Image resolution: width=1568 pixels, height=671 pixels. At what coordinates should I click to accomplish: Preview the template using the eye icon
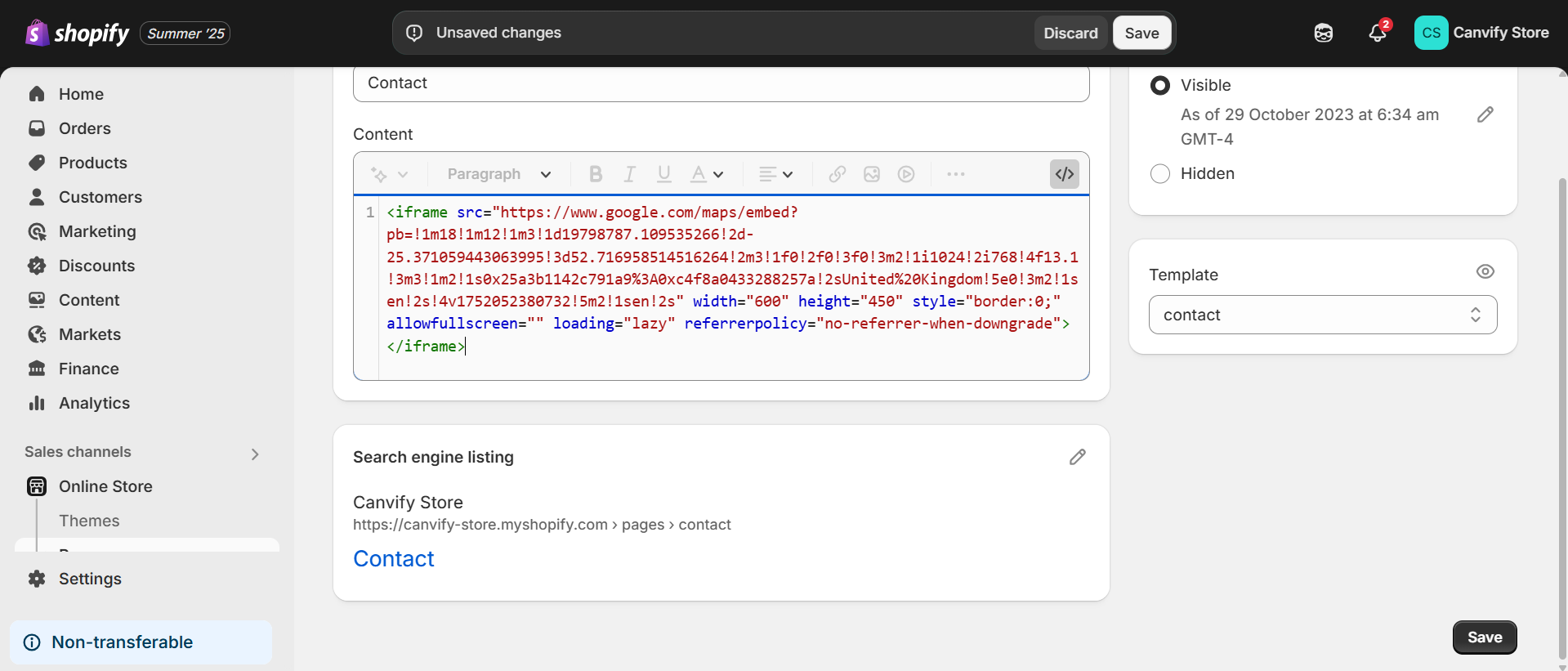click(x=1485, y=272)
